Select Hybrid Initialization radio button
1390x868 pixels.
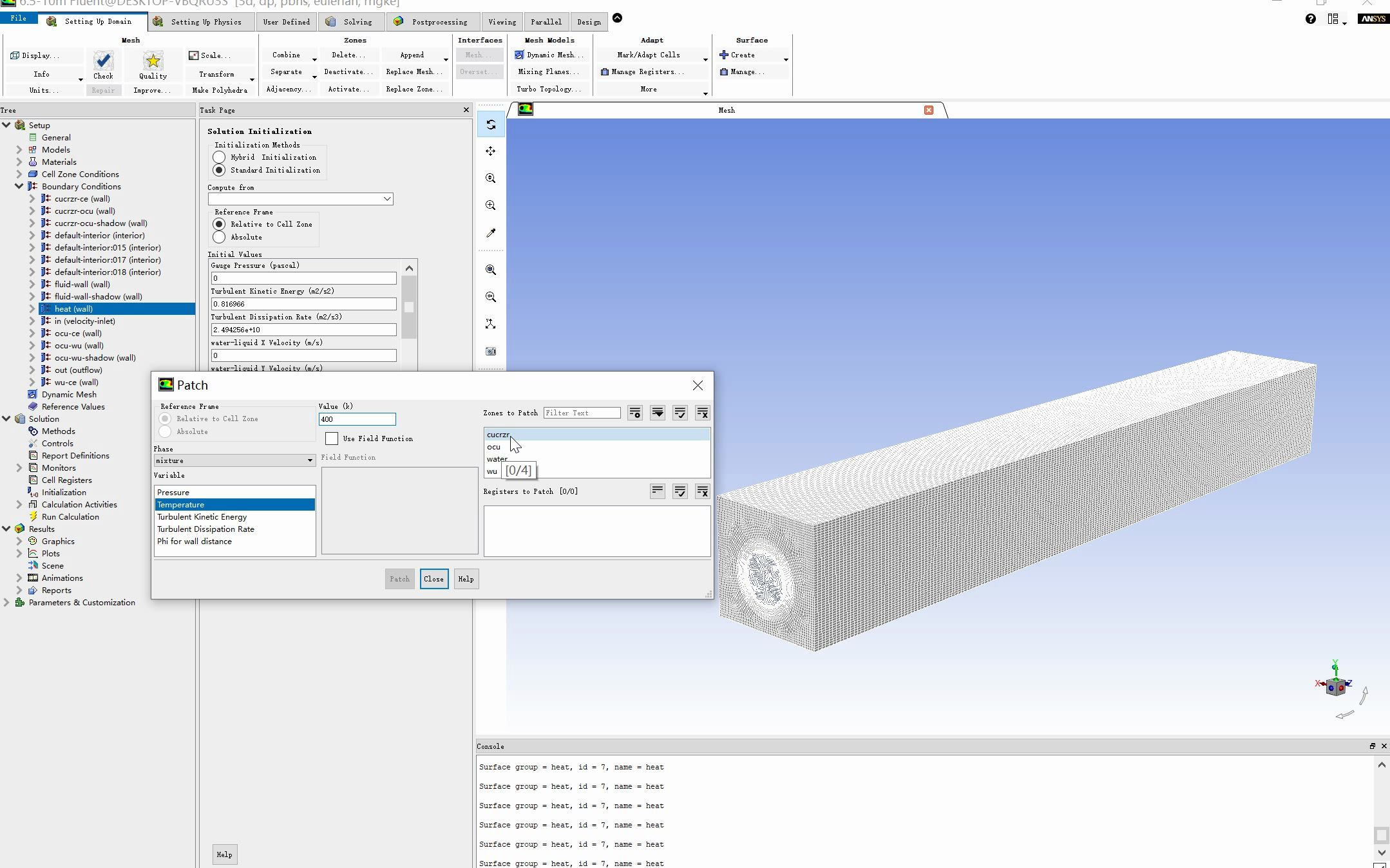219,157
